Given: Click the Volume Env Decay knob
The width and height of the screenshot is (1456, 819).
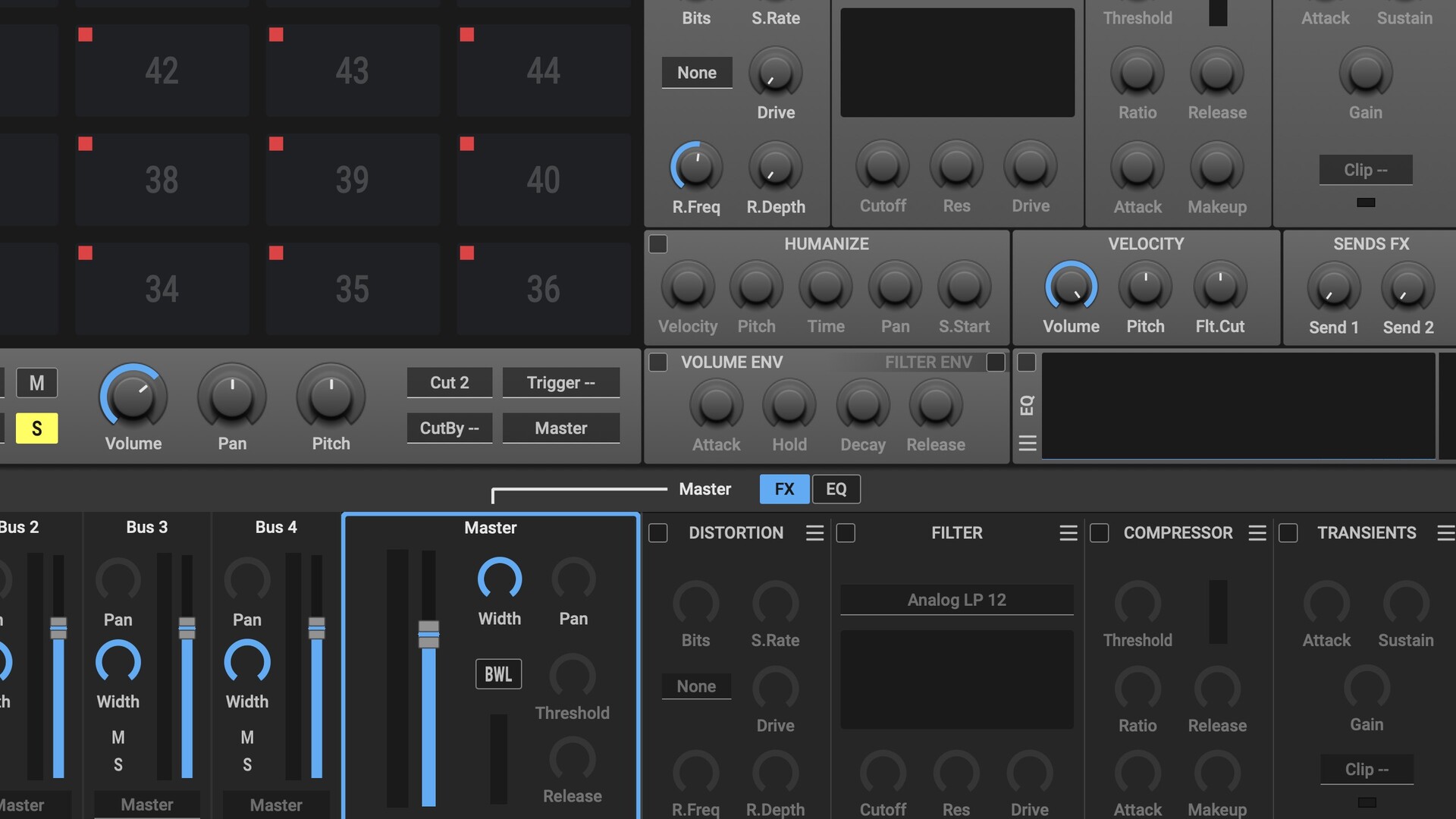Looking at the screenshot, I should [863, 405].
